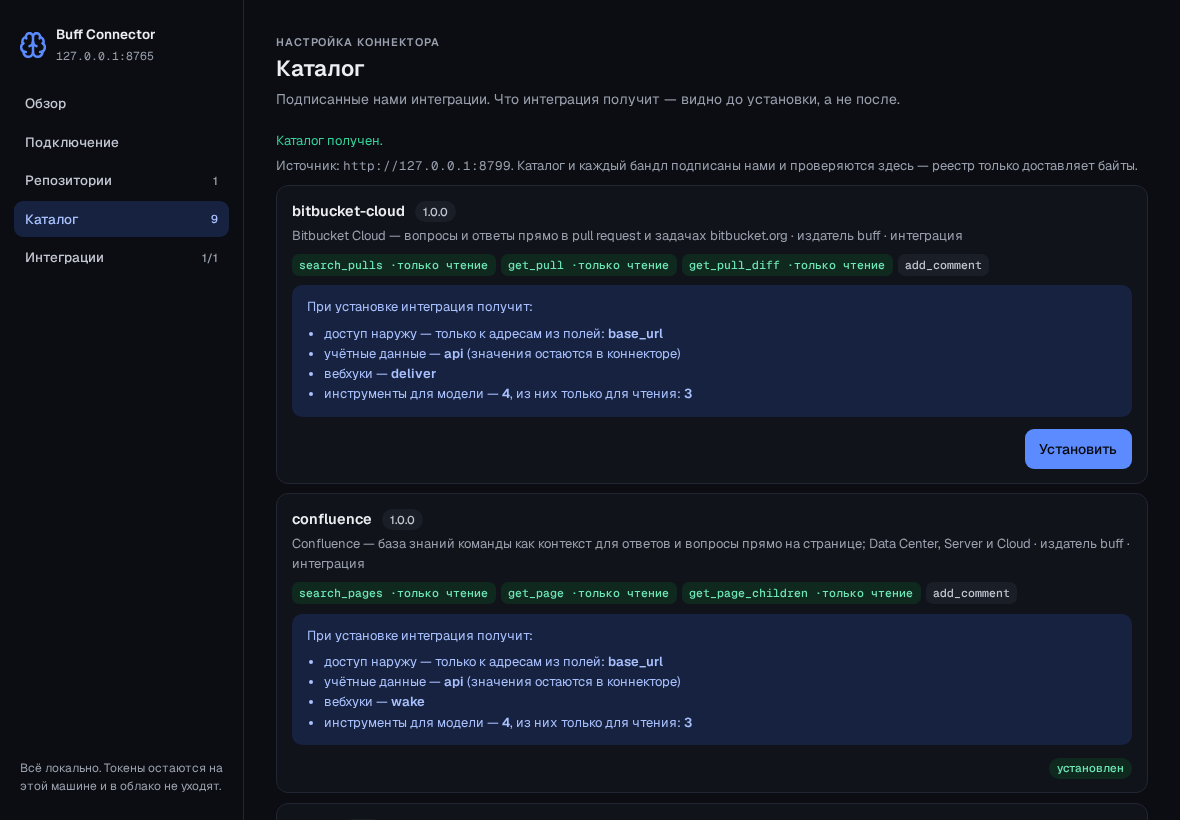Click base_url in the confluence permissions

635,662
